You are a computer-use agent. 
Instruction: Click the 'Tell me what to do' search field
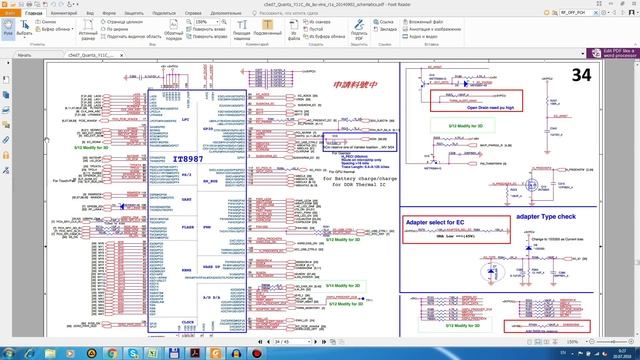click(x=284, y=13)
